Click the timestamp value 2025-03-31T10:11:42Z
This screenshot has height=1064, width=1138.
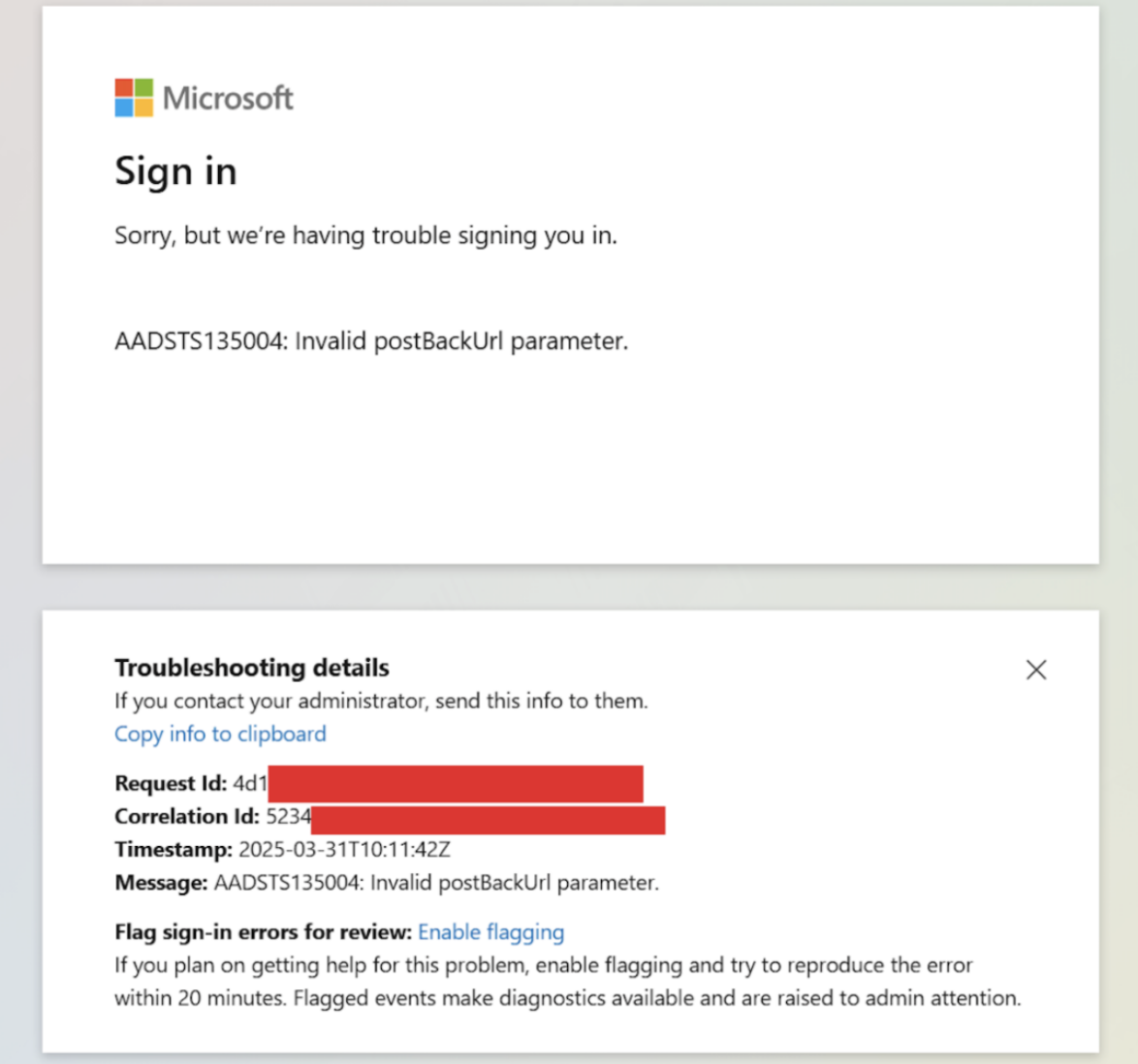pyautogui.click(x=344, y=850)
